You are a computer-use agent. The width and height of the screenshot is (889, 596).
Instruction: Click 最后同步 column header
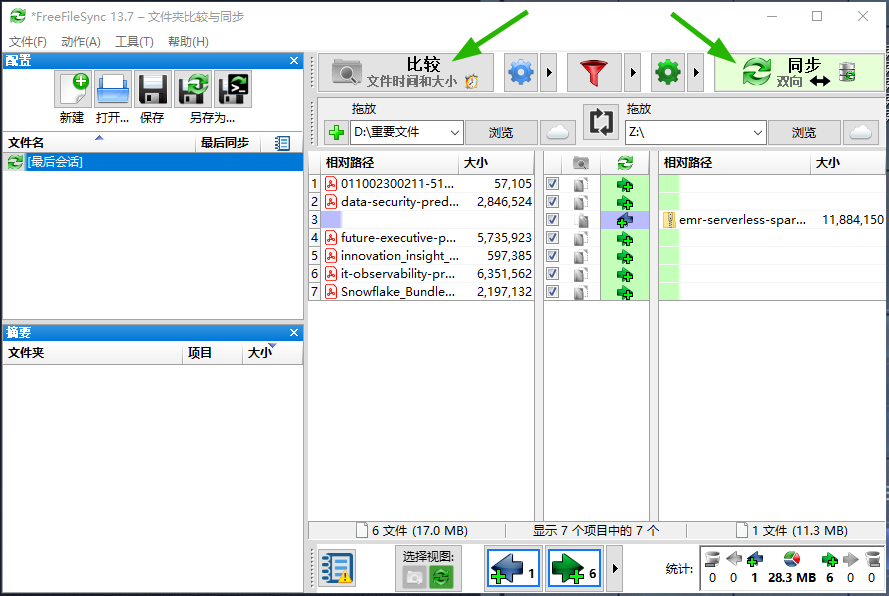point(228,142)
